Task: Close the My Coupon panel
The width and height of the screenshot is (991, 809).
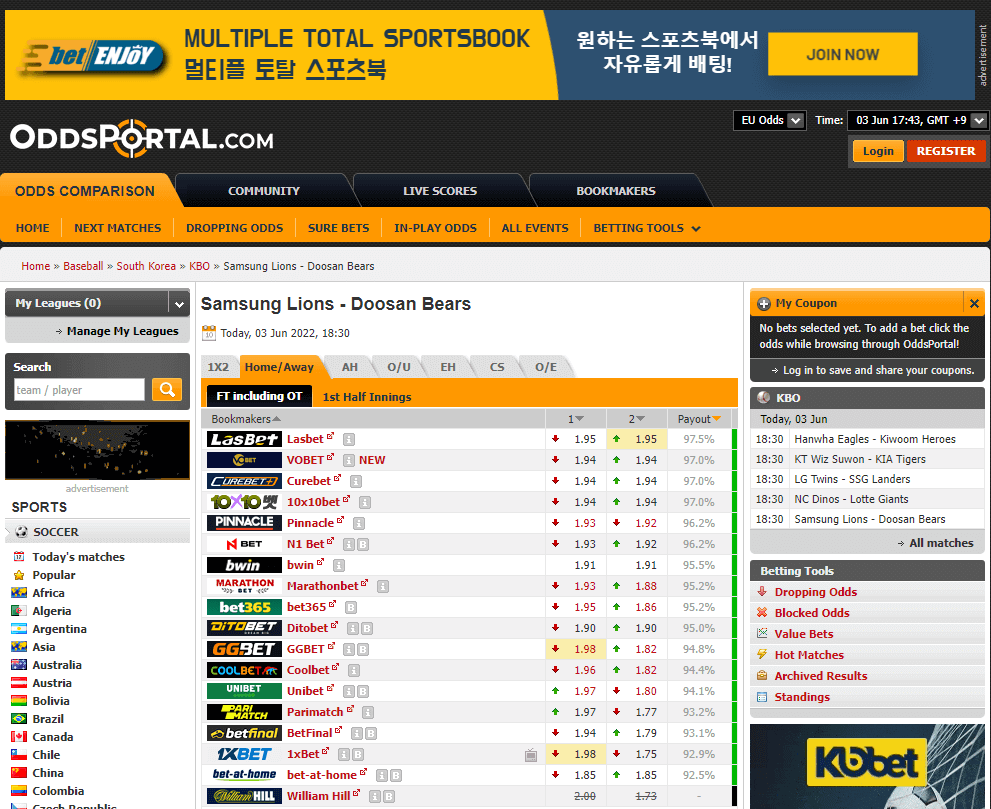Action: coord(974,303)
